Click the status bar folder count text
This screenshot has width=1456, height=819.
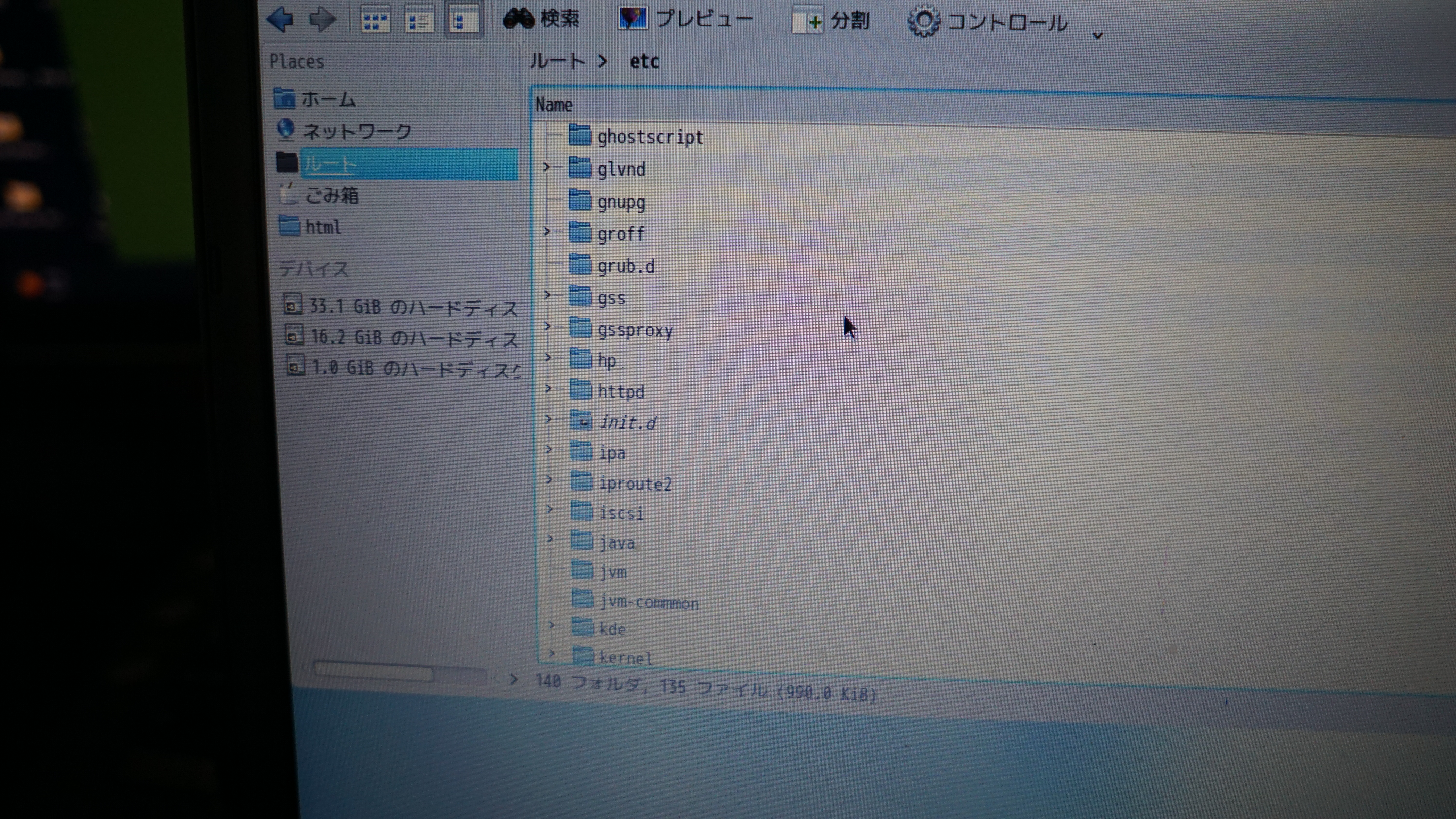pyautogui.click(x=705, y=687)
